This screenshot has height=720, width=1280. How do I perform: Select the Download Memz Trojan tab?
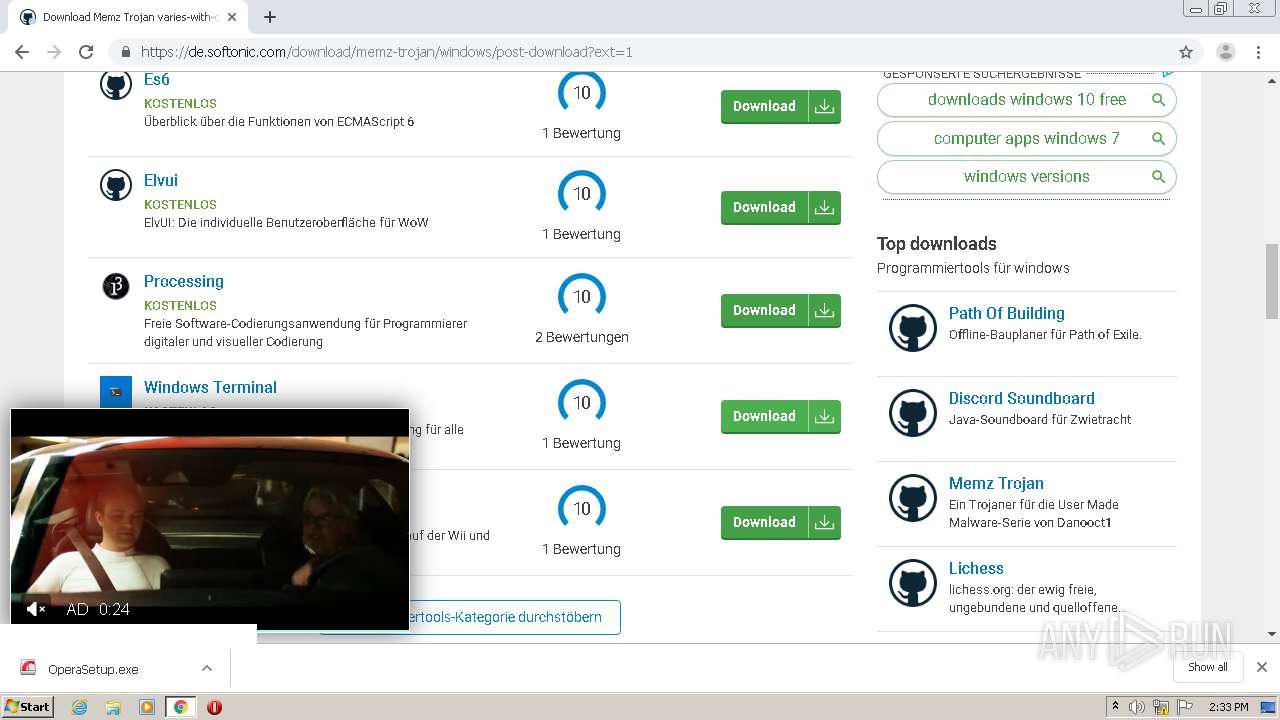[130, 17]
